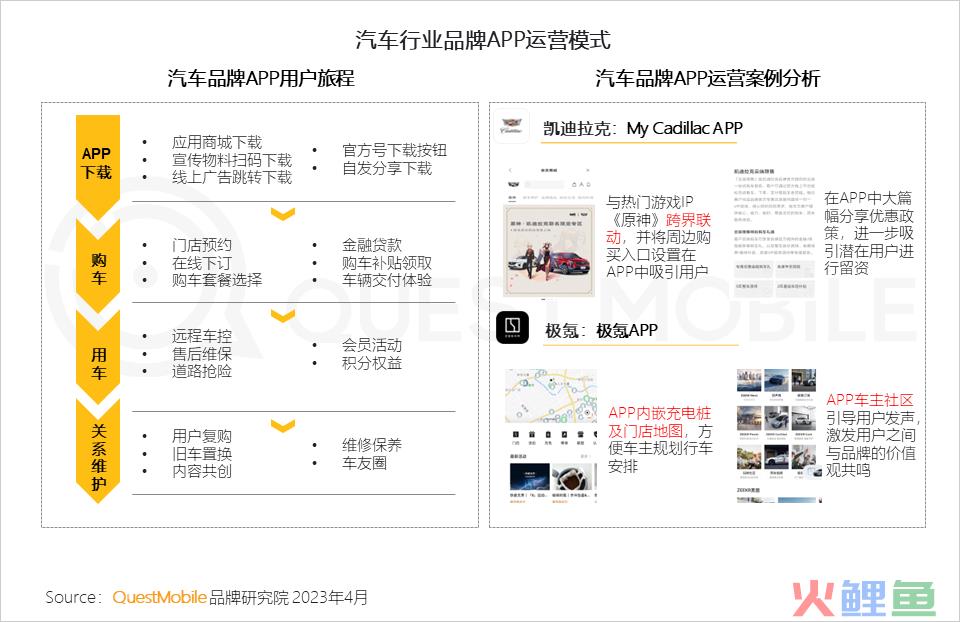
Task: Click the "金融贷款" bullet
Action: [x=372, y=245]
